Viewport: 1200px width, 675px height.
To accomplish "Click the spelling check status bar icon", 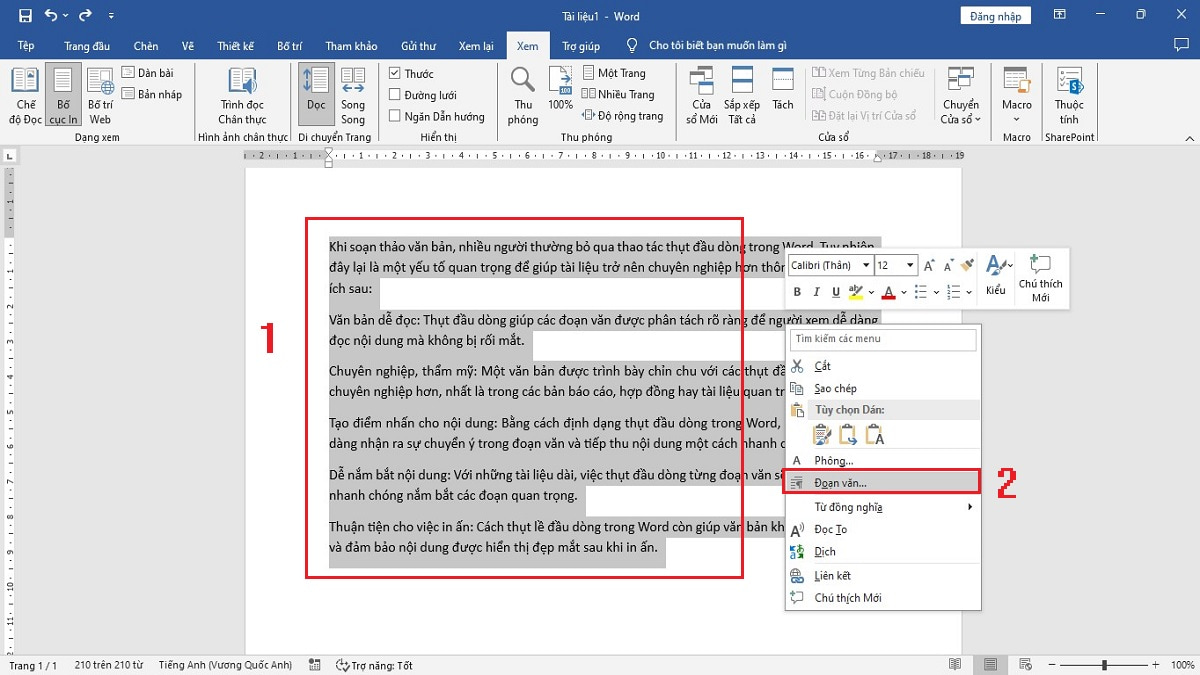I will click(x=315, y=665).
